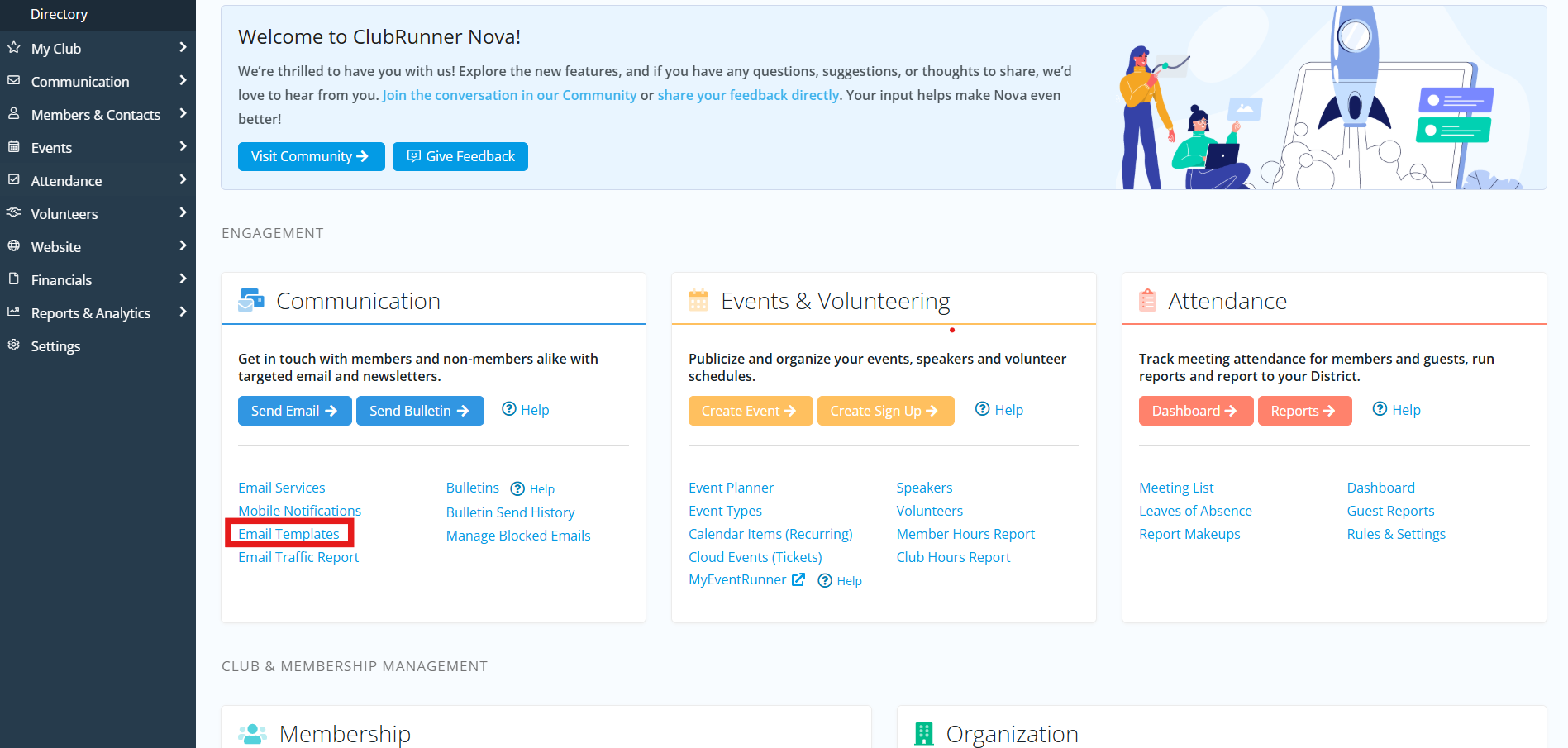This screenshot has width=1568, height=748.
Task: Click the Create Event button
Action: point(750,411)
